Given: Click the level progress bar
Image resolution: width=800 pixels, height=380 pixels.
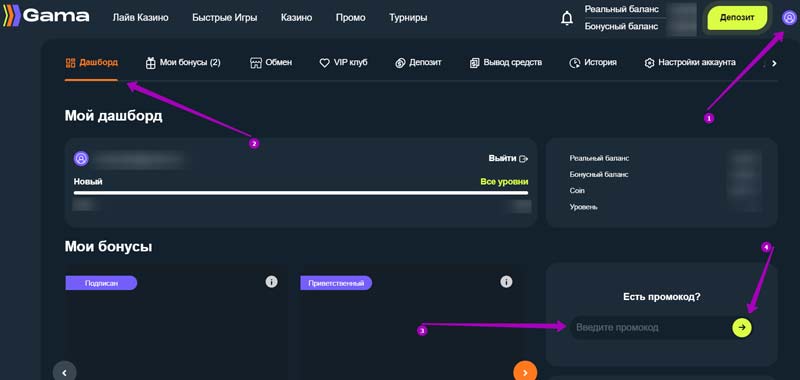Looking at the screenshot, I should [x=301, y=193].
